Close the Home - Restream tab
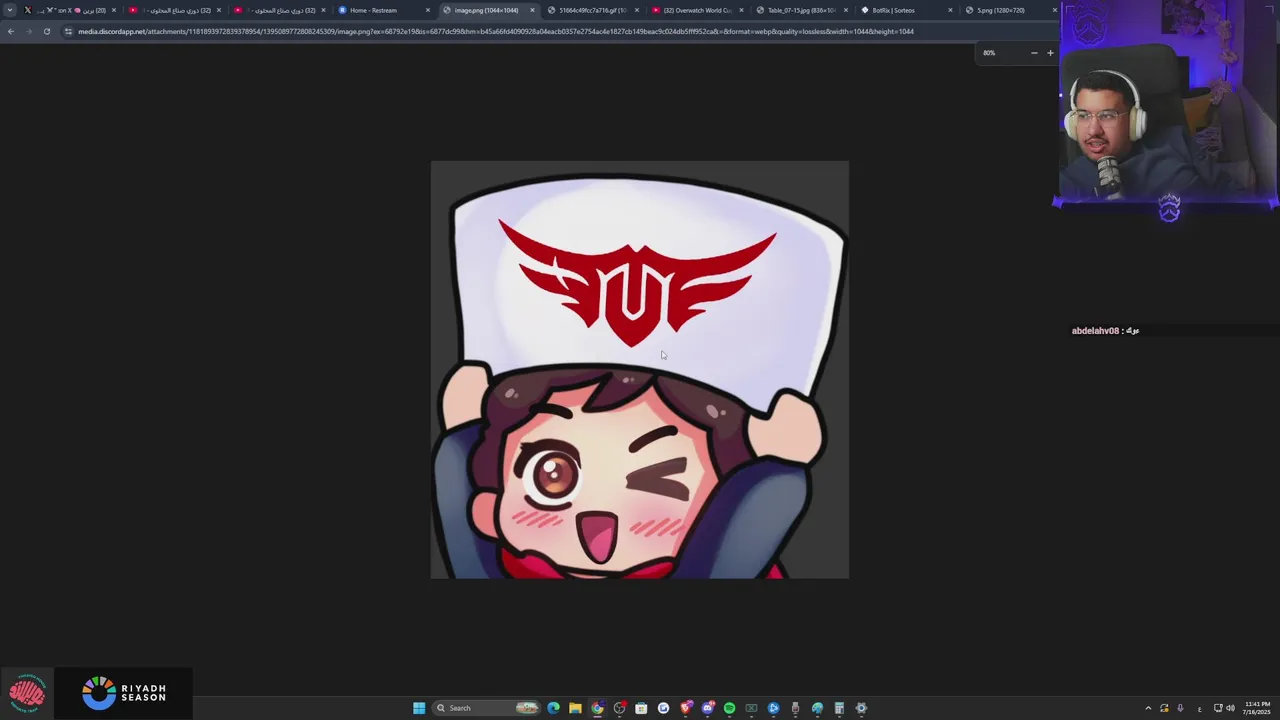Screen dimensions: 1280x720 pyautogui.click(x=428, y=10)
